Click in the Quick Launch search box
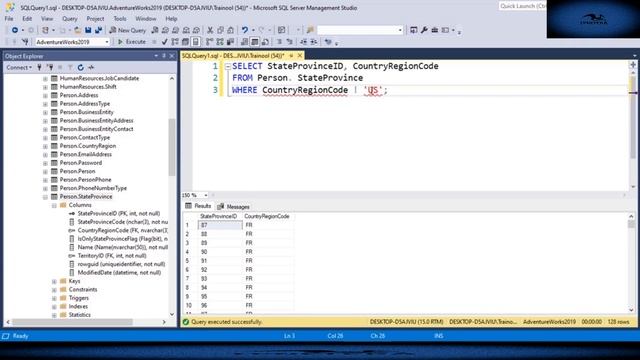Image resolution: width=640 pixels, height=360 pixels. click(x=522, y=6)
